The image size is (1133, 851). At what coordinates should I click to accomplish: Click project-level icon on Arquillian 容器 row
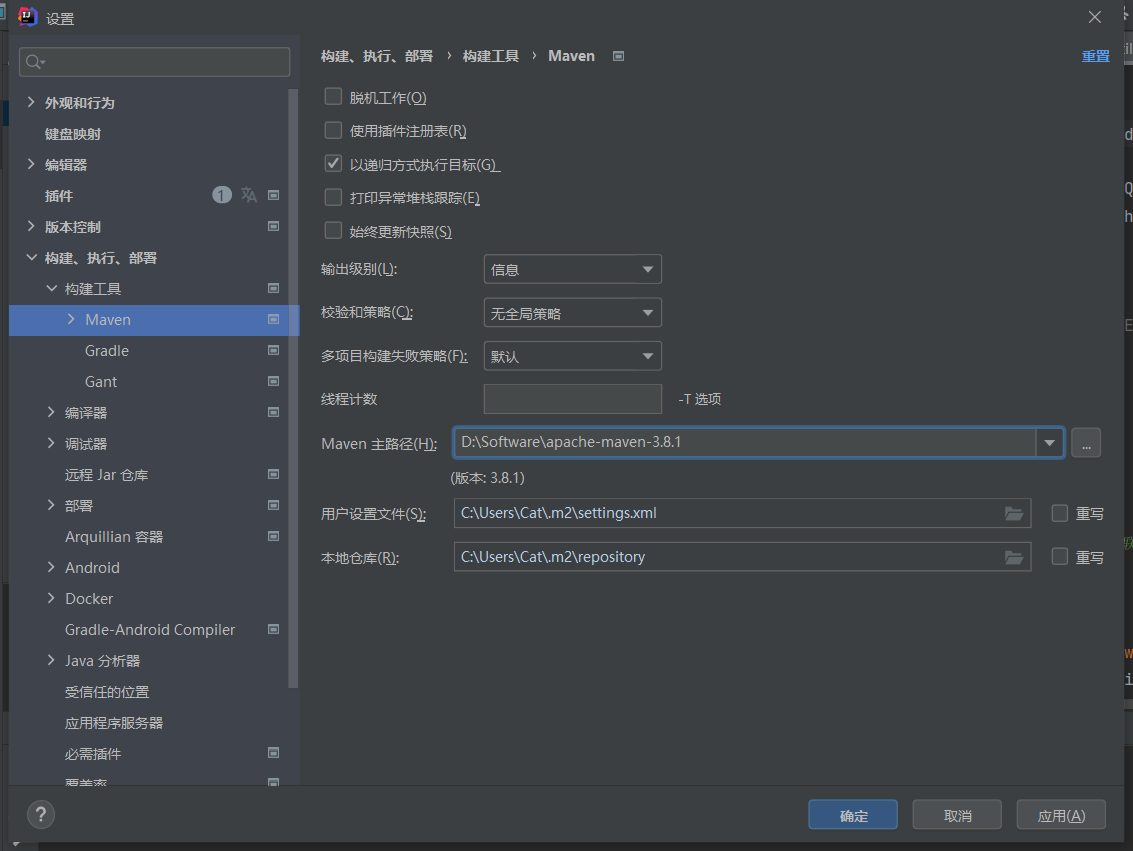pyautogui.click(x=273, y=537)
